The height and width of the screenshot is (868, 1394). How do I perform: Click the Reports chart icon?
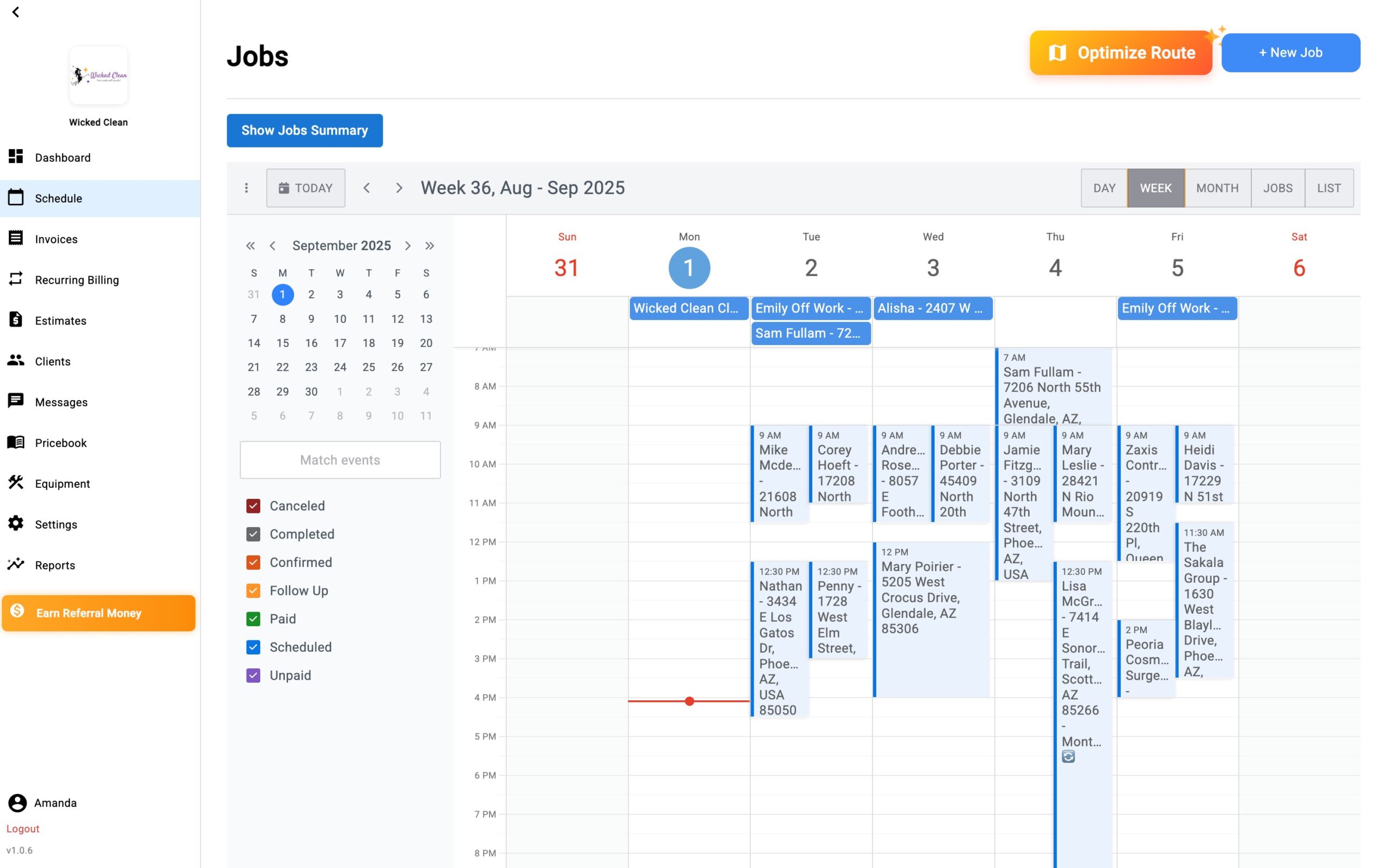coord(15,564)
